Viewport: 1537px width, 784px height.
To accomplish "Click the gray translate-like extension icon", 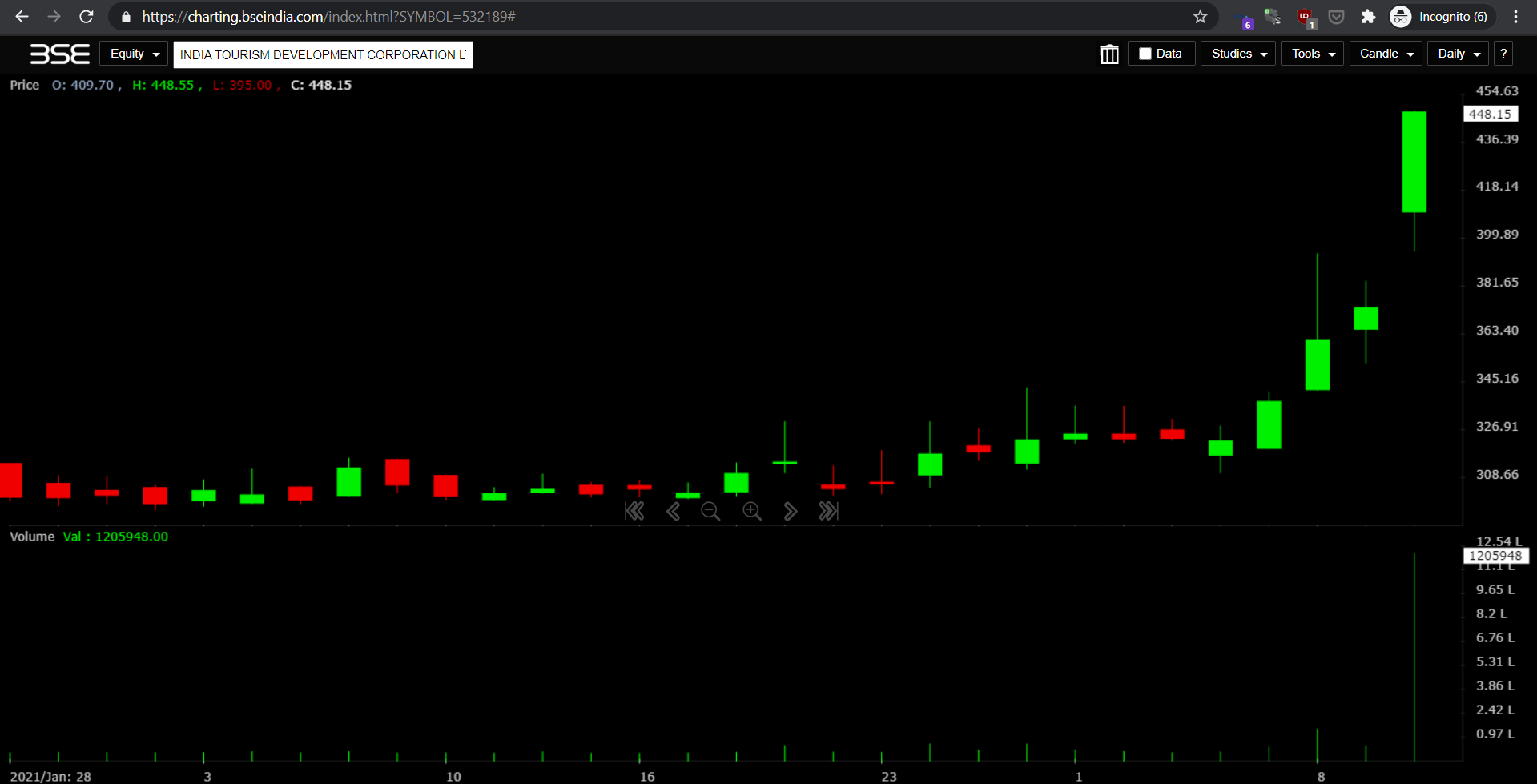I will click(1273, 16).
